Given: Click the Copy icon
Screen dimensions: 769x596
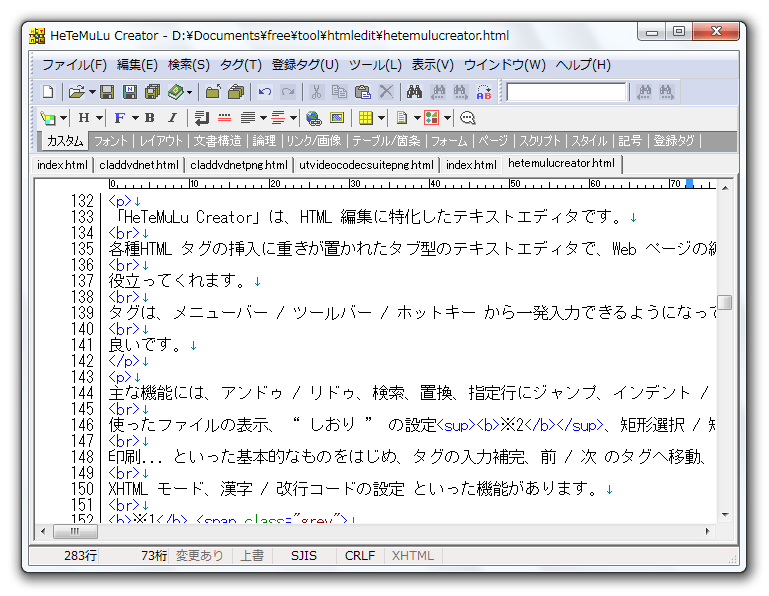Looking at the screenshot, I should [339, 92].
